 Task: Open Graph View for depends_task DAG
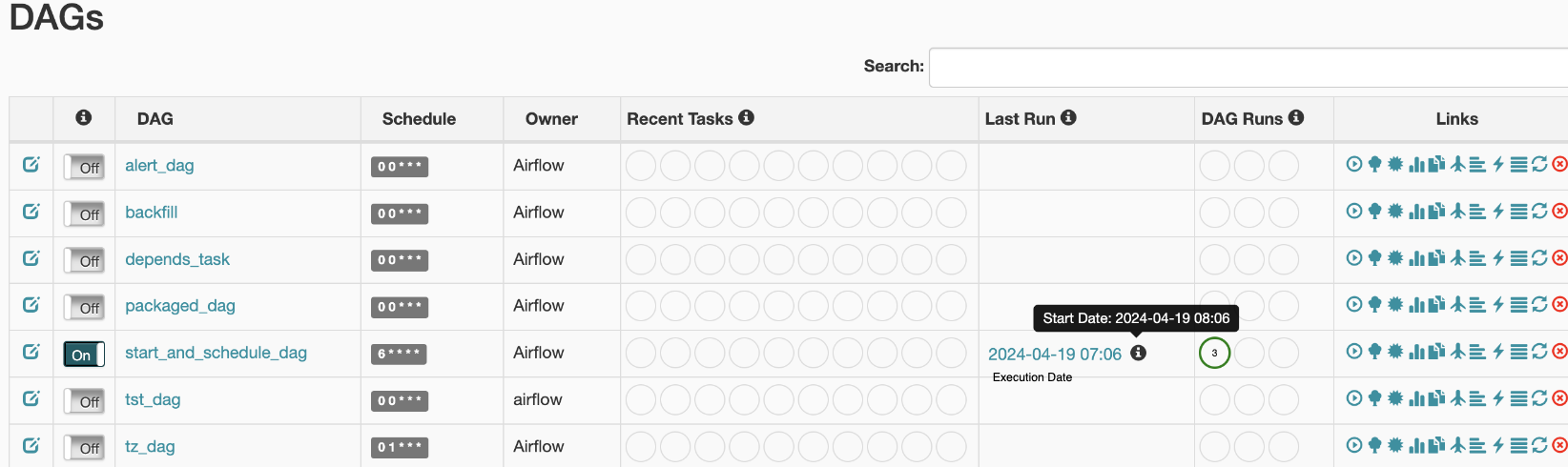[x=1395, y=257]
